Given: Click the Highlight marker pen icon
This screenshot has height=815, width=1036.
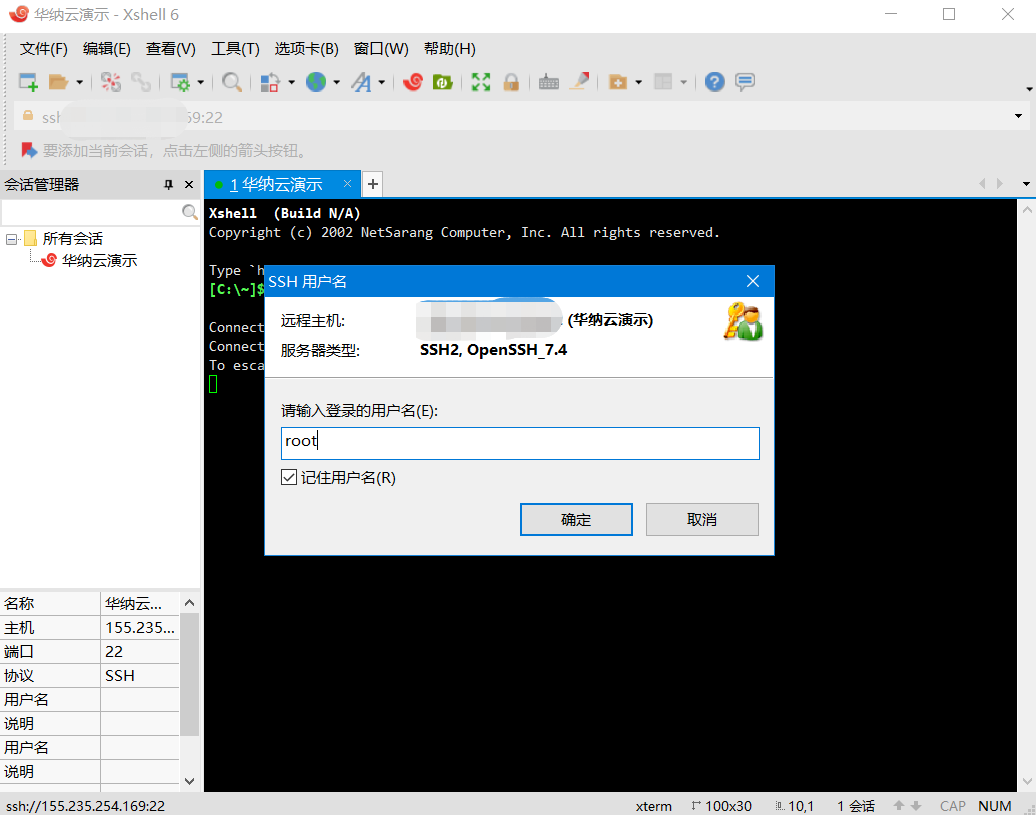Looking at the screenshot, I should pos(579,82).
